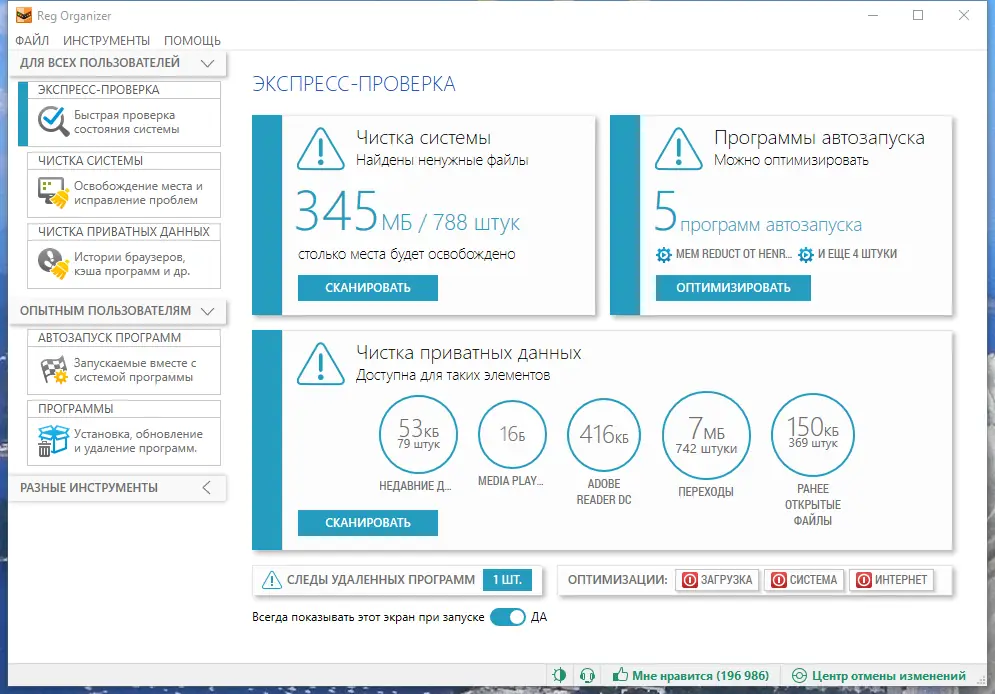Screen dimensions: 995x694
Task: Click the Чистка приватных данных sidebar icon
Action: (x=53, y=264)
